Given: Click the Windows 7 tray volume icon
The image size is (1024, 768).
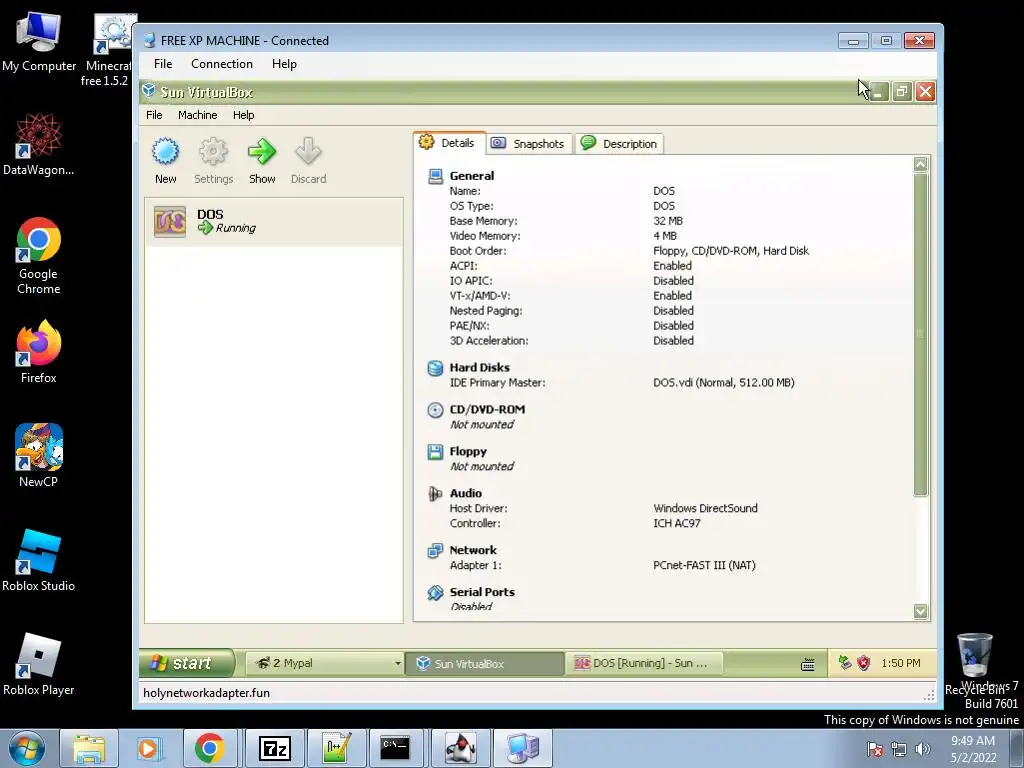Looking at the screenshot, I should click(x=923, y=749).
